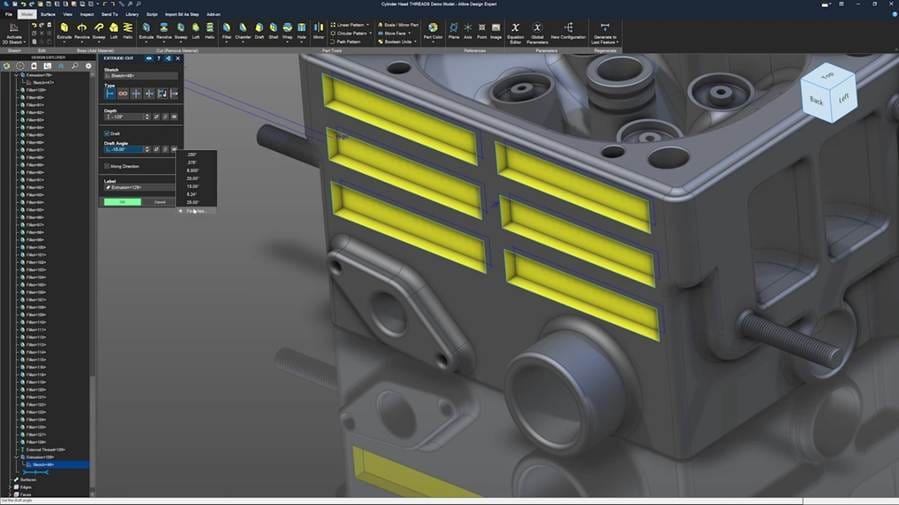Select the Shell tool in the ribbon

pos(272,28)
